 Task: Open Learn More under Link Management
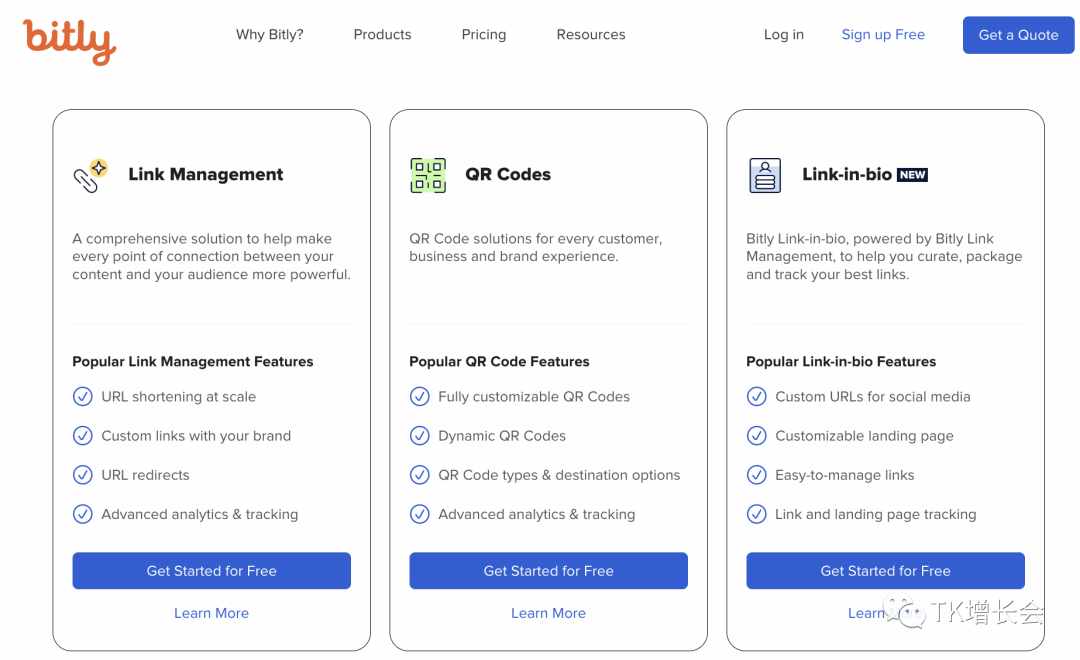click(x=211, y=613)
